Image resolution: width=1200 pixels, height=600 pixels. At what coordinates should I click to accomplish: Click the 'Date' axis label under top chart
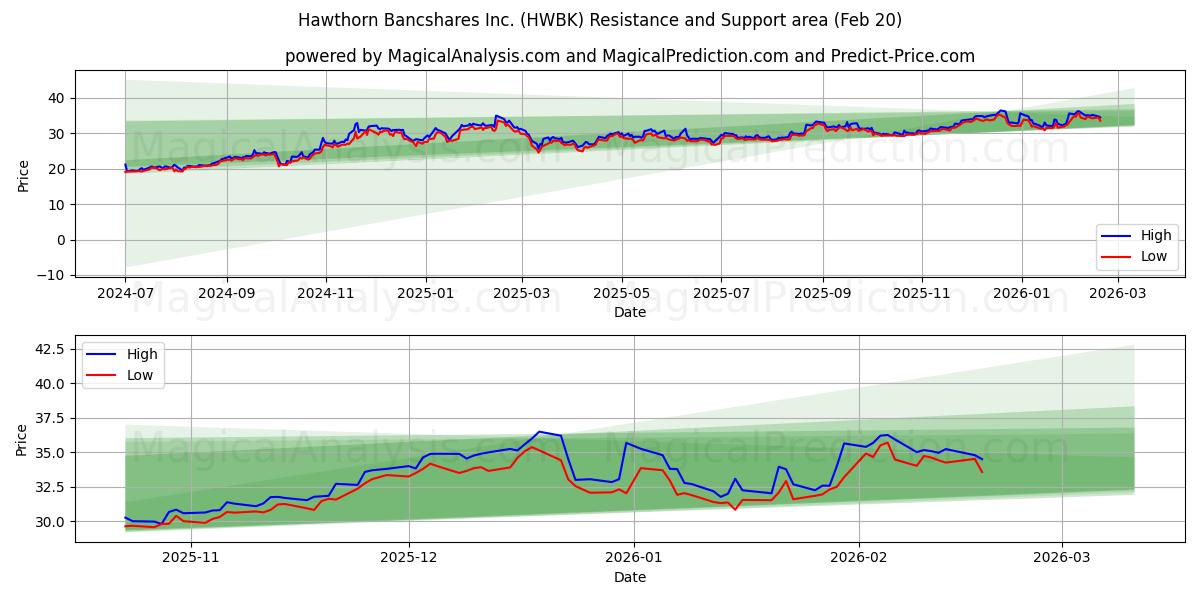click(630, 312)
